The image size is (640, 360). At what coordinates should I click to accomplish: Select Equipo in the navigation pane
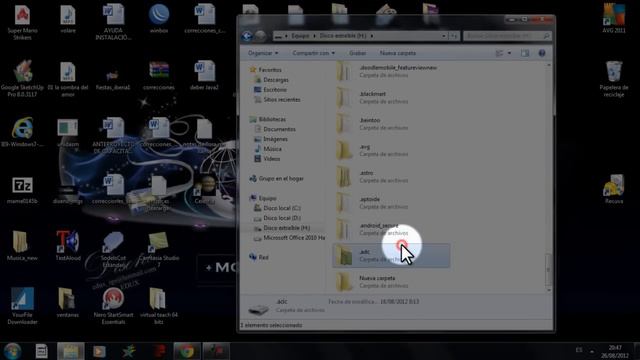pyautogui.click(x=267, y=198)
